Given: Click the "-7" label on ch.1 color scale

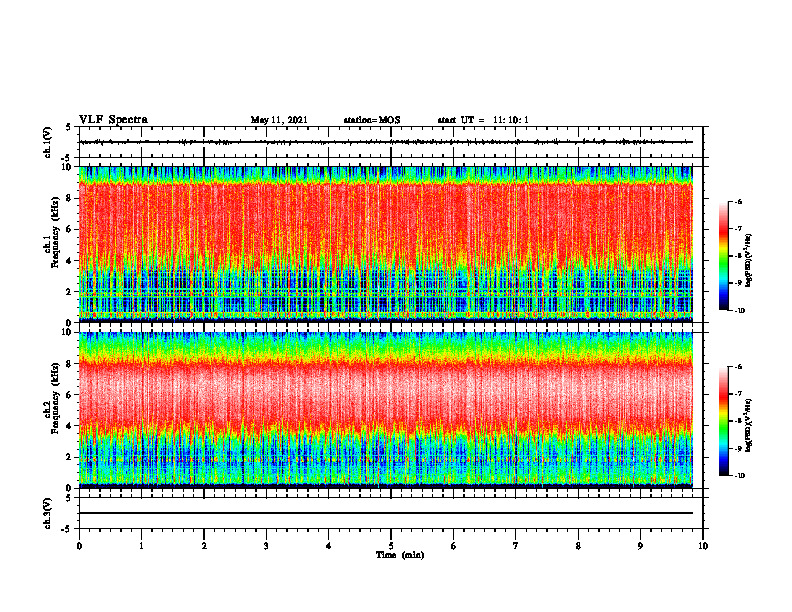Looking at the screenshot, I should [x=738, y=229].
